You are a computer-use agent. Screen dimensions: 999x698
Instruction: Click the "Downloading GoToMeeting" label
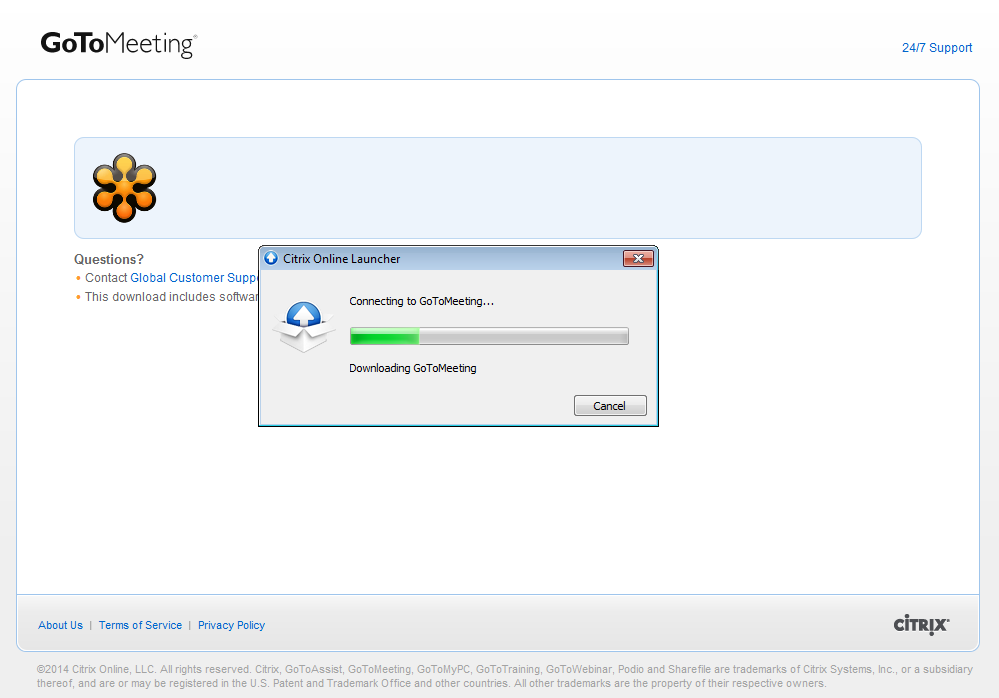click(412, 368)
